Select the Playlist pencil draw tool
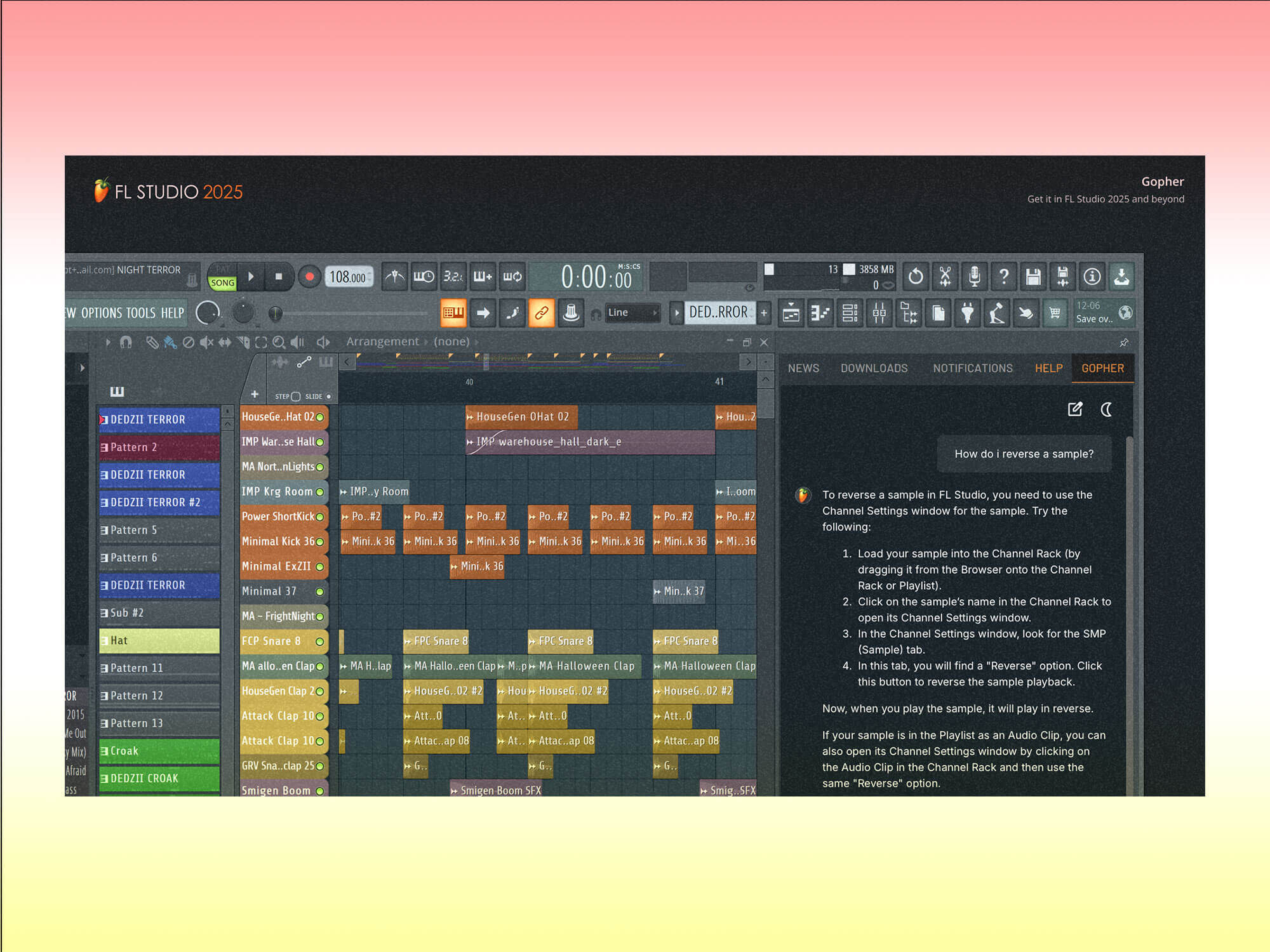Viewport: 1270px width, 952px height. click(x=152, y=342)
